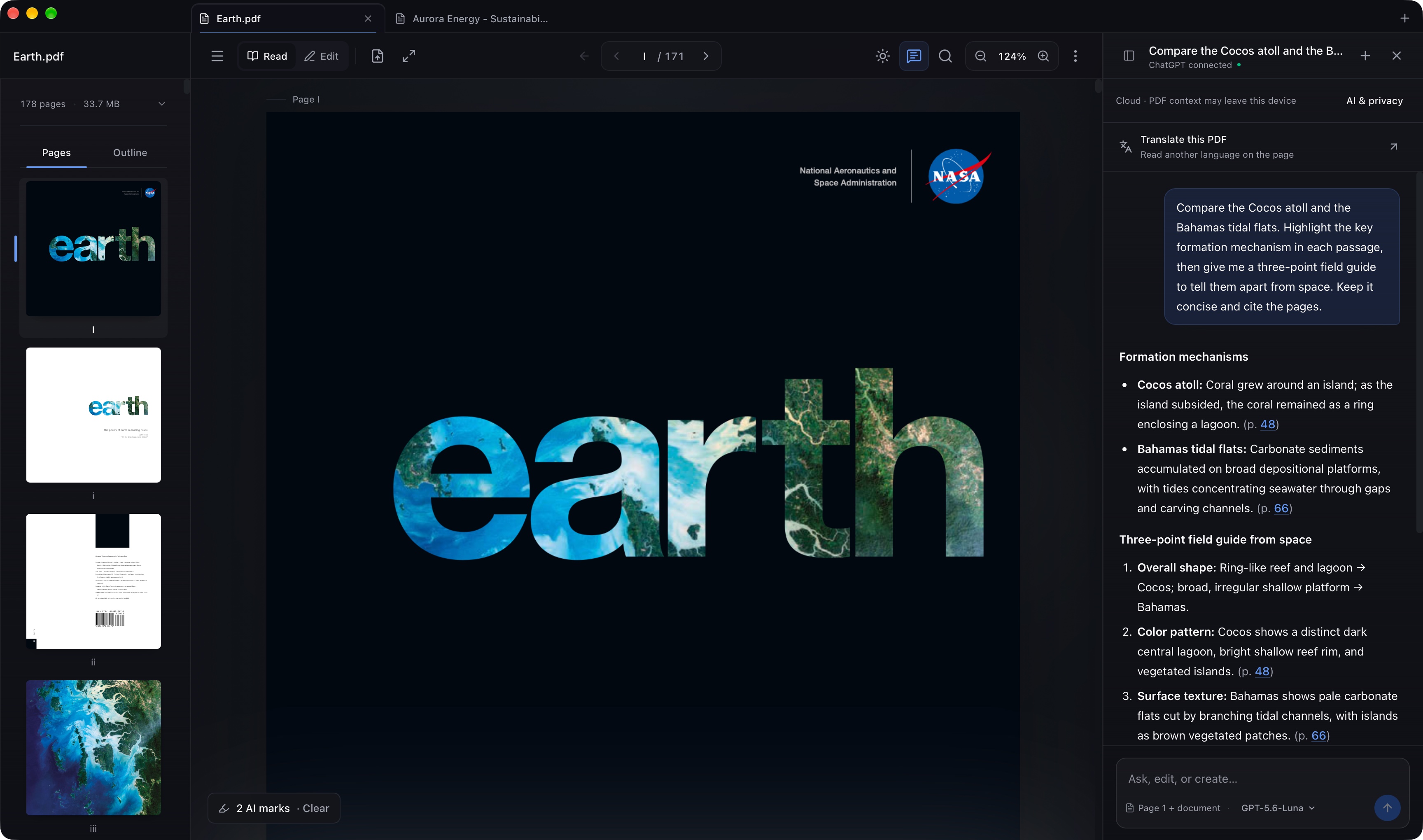Enter fullscreen with the expand arrows icon
1423x840 pixels.
[409, 56]
